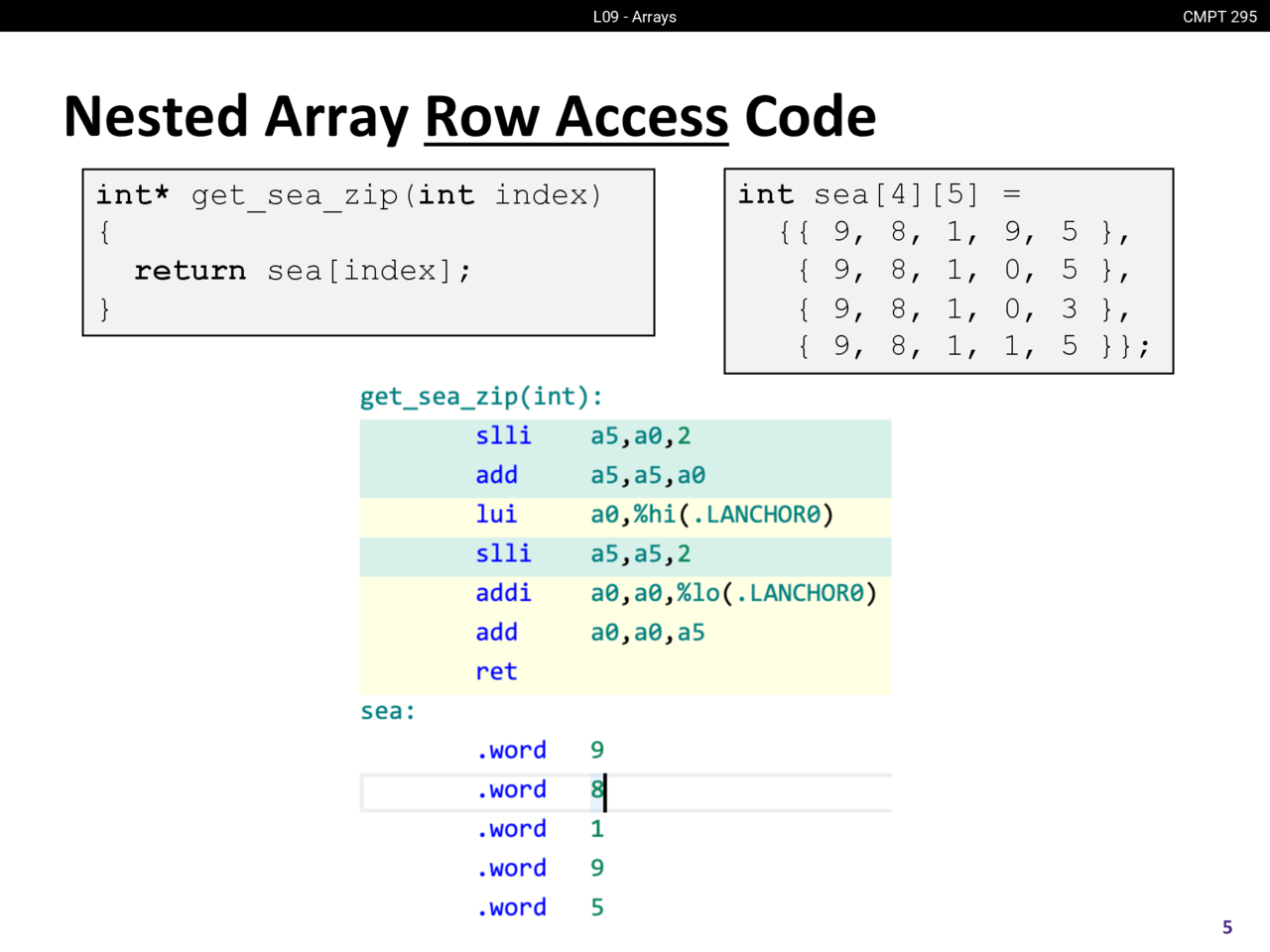1270x952 pixels.
Task: Click the slide title 'Nested Array Row Access Code'
Action: (469, 117)
